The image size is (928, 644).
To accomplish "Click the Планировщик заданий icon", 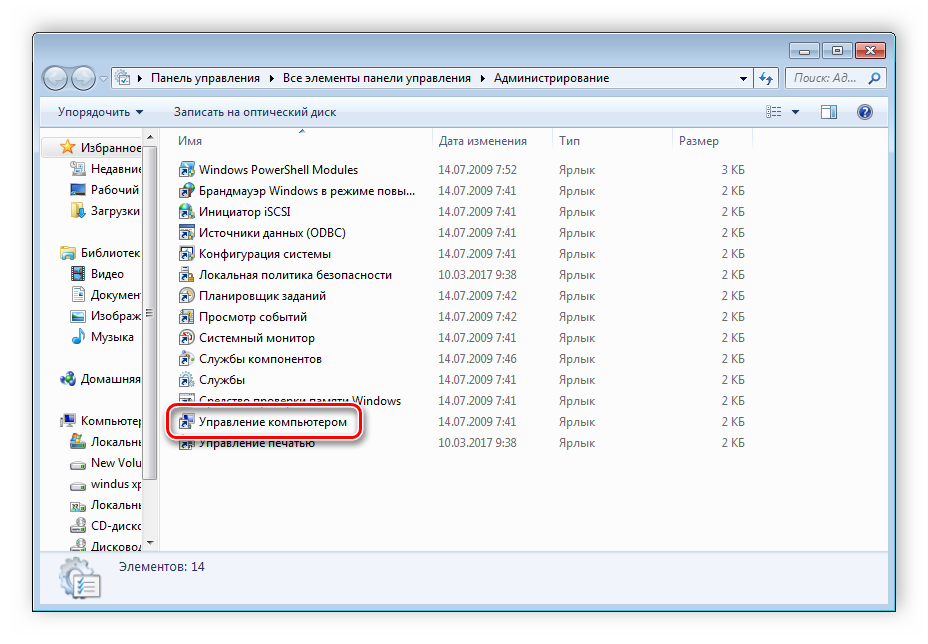I will click(x=186, y=296).
